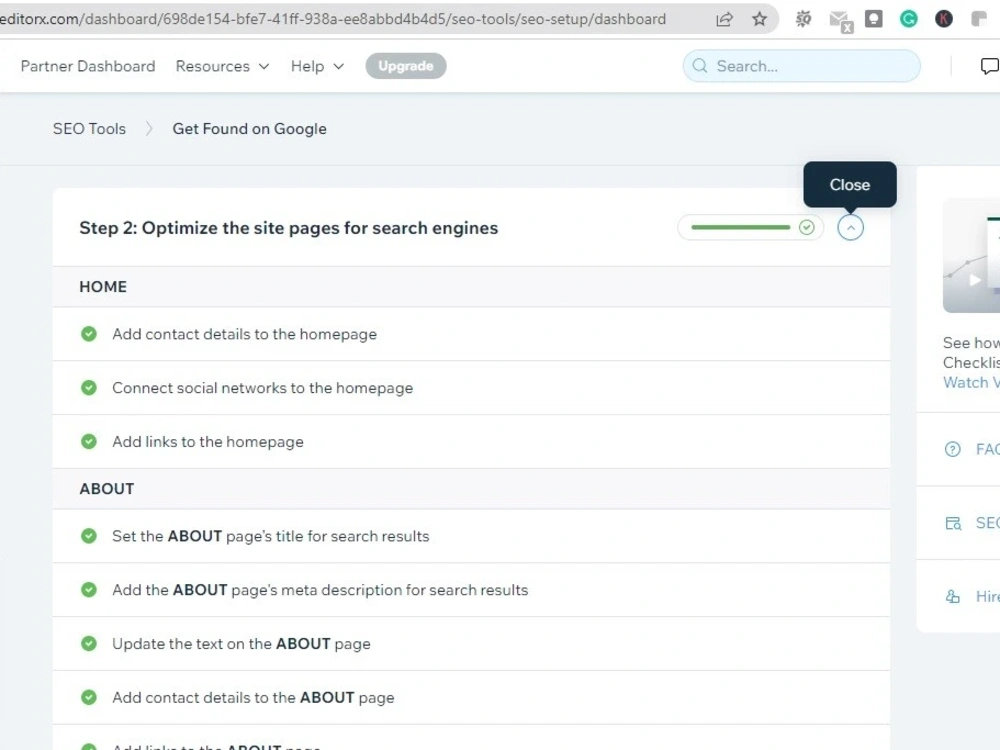Go to SEO Tools breadcrumb
Image resolution: width=1000 pixels, height=750 pixels.
coord(89,128)
